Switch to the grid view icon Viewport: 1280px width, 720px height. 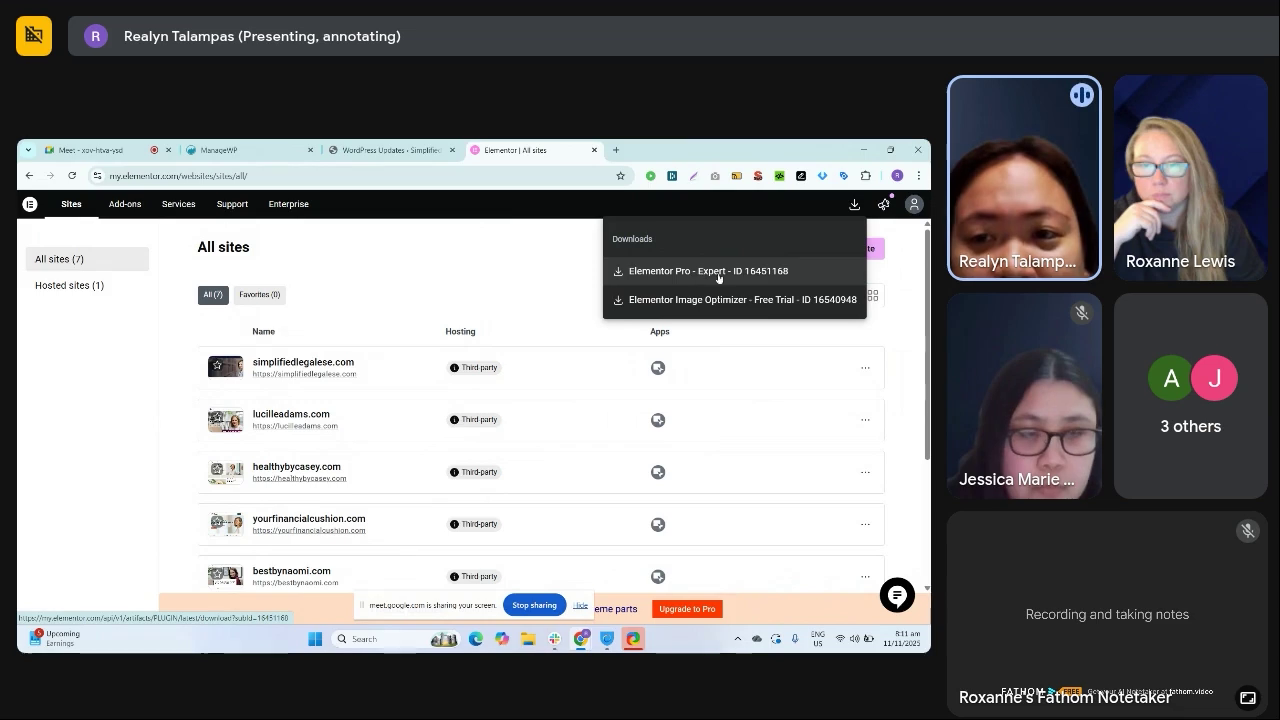pyautogui.click(x=873, y=295)
